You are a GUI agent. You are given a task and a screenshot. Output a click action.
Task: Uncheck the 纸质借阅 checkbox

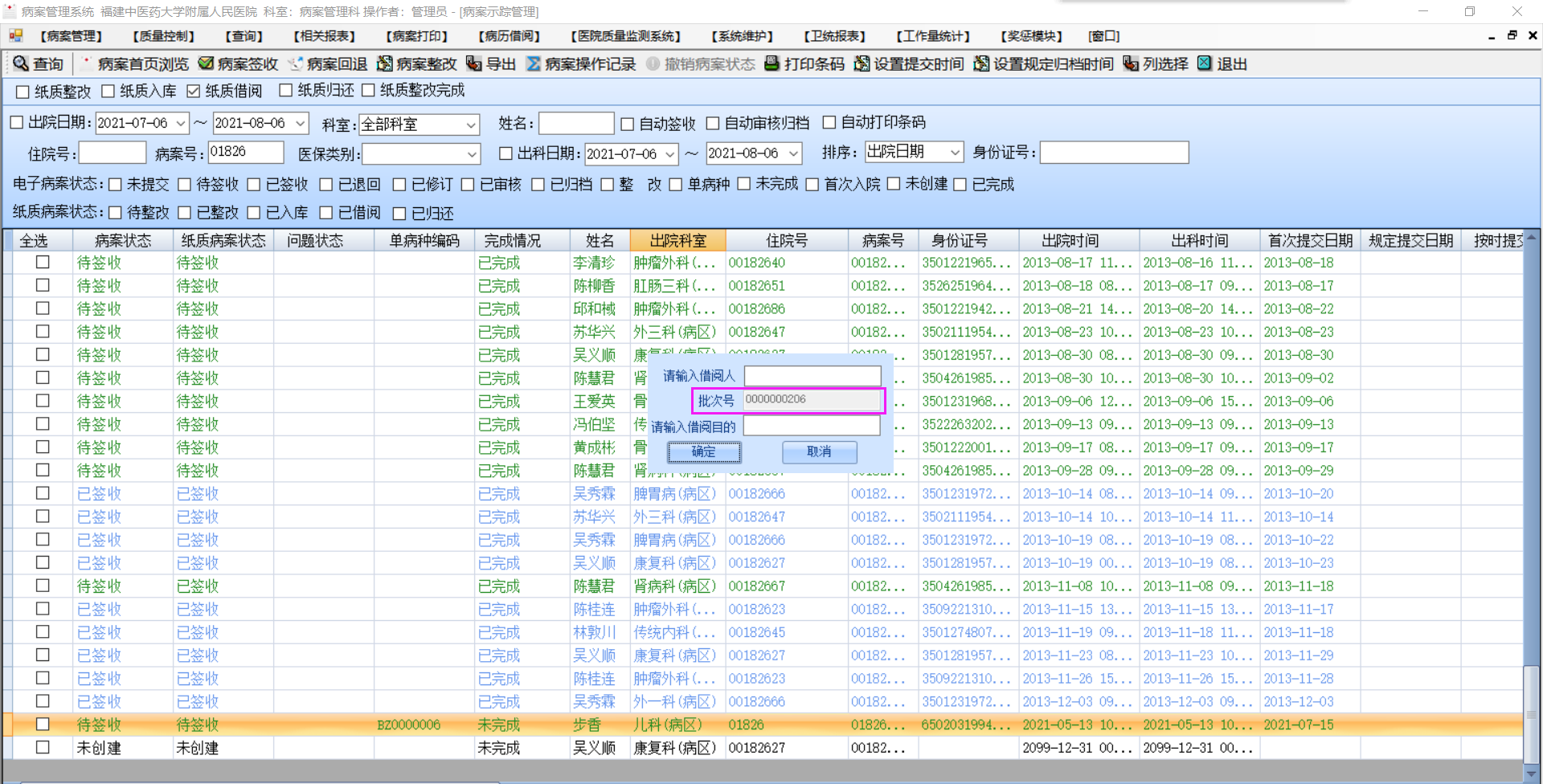point(194,91)
